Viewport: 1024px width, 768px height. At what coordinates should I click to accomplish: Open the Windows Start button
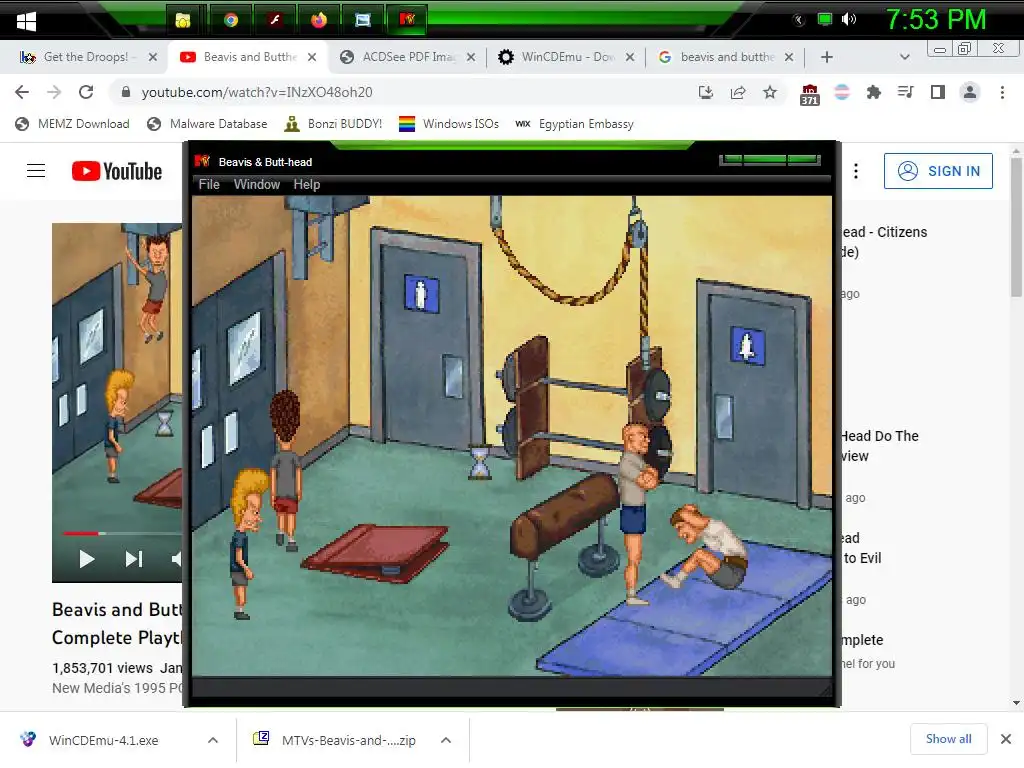(x=26, y=22)
